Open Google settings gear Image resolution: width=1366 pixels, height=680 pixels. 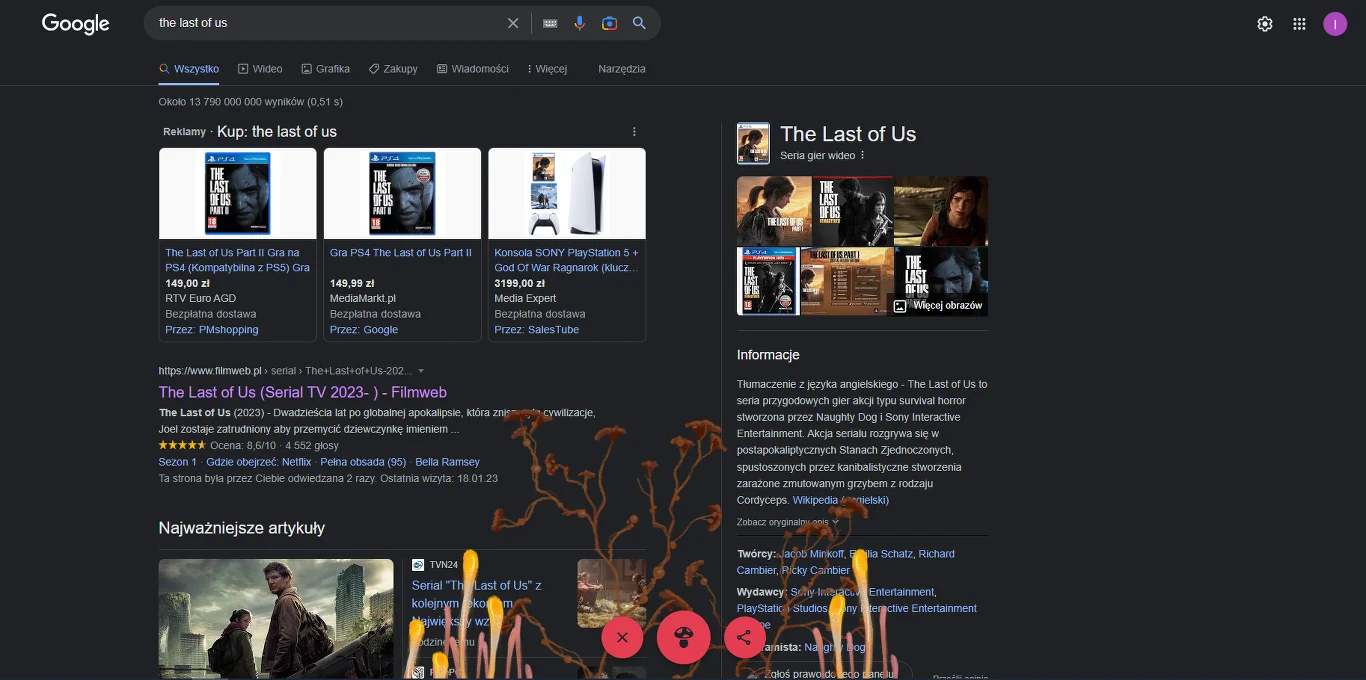click(1265, 24)
